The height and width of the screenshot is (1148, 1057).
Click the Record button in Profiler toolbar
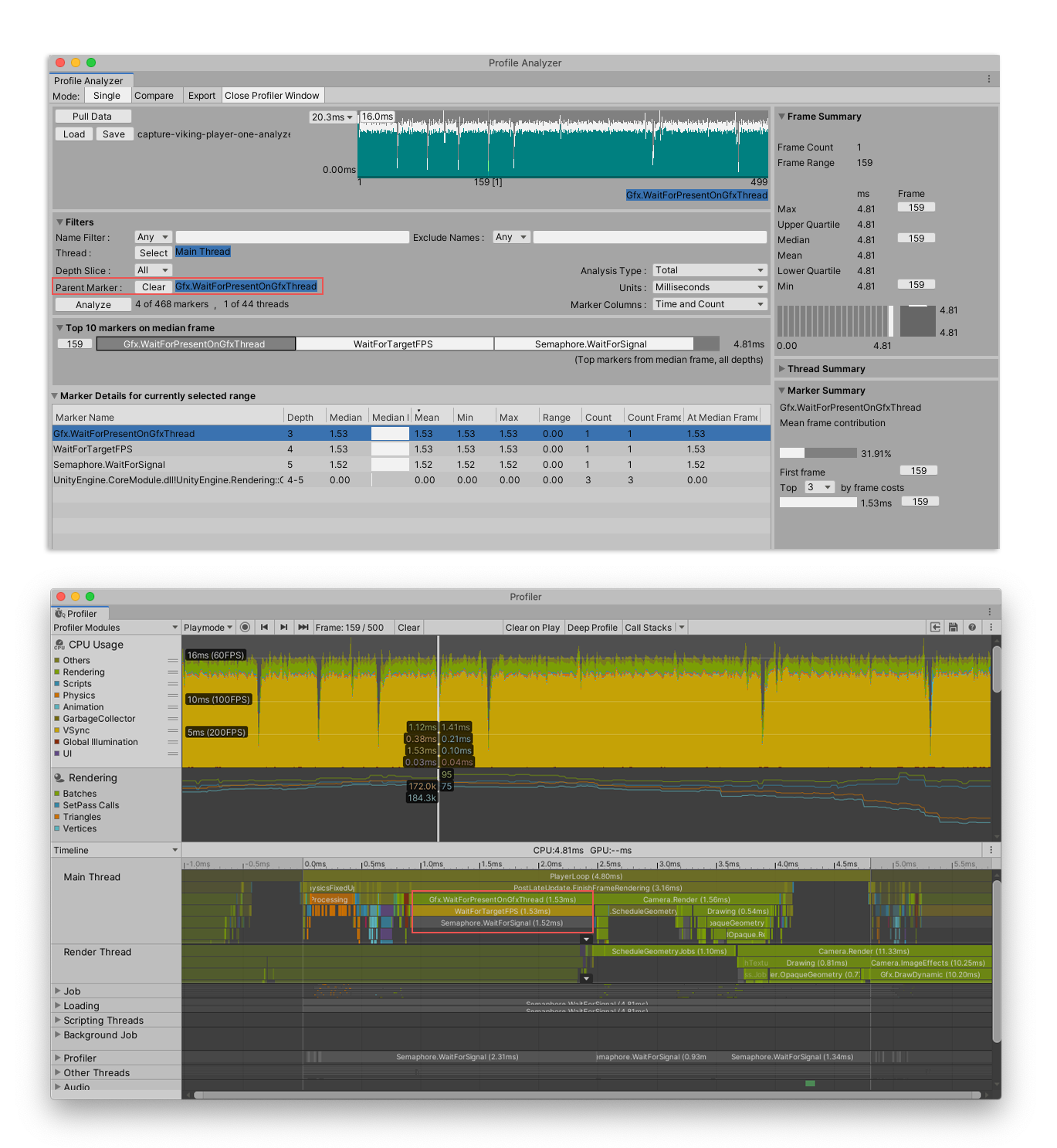[x=245, y=628]
